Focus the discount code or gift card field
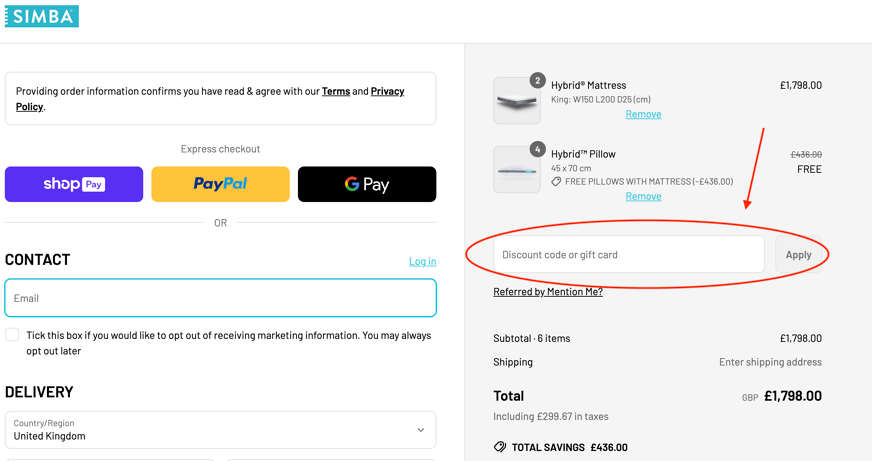Image resolution: width=872 pixels, height=461 pixels. [629, 255]
